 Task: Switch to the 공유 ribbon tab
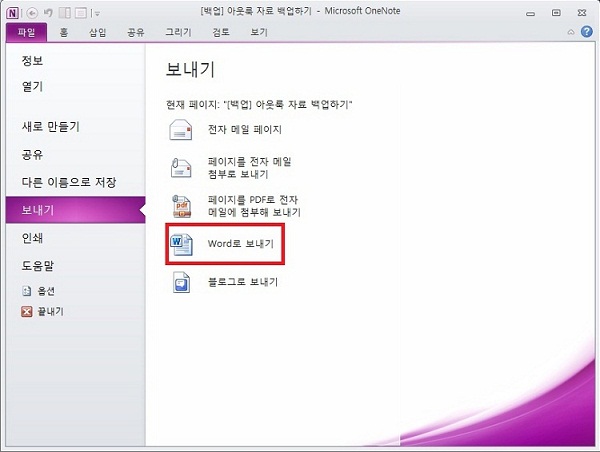coord(135,33)
